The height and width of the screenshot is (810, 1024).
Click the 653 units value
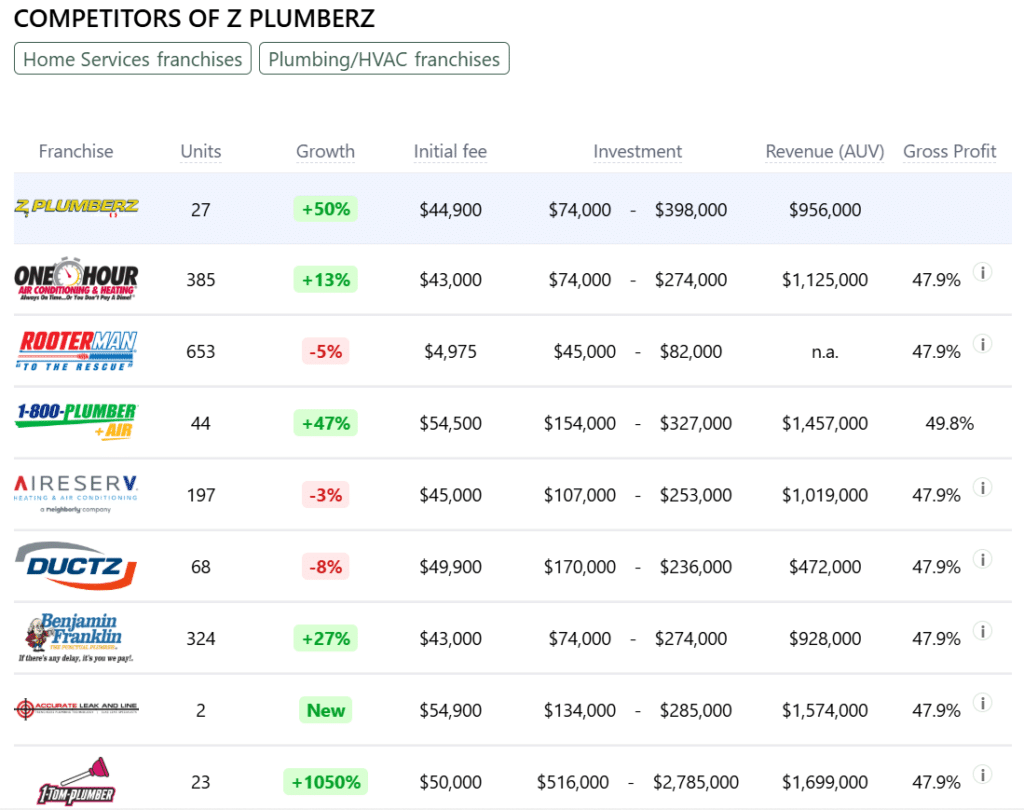pyautogui.click(x=200, y=351)
